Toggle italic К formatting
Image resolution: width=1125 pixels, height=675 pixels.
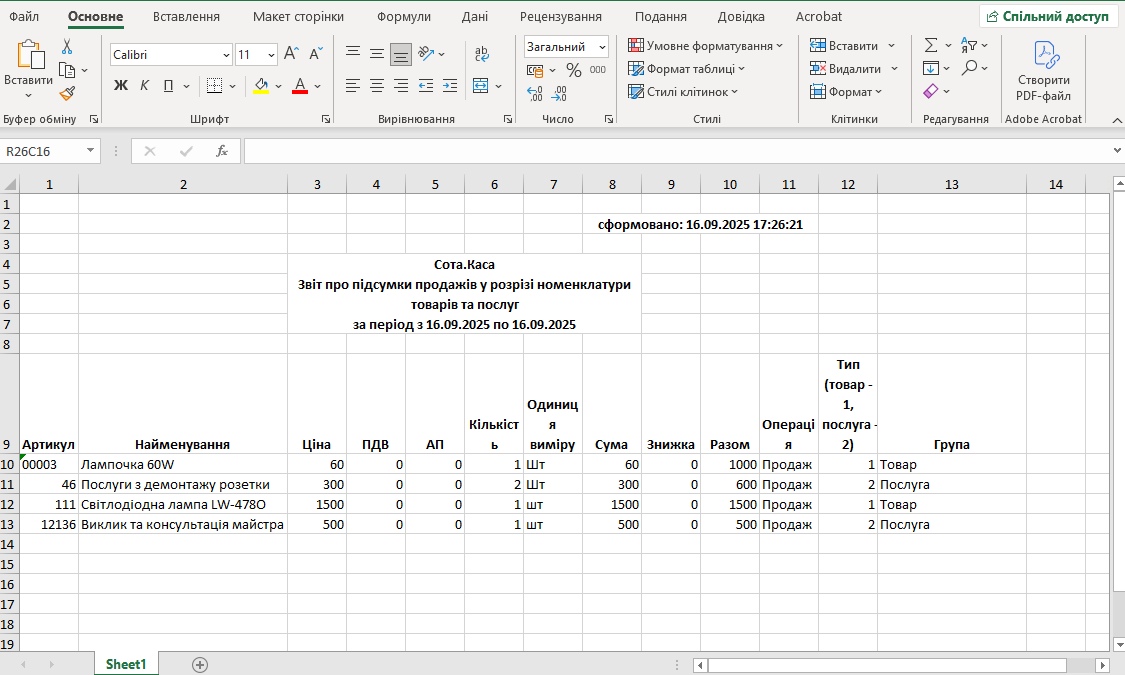pos(145,86)
